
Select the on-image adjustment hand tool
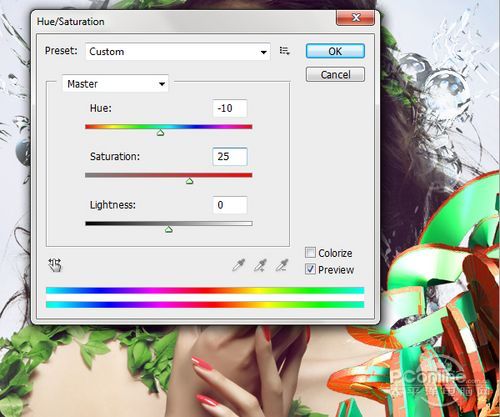pyautogui.click(x=55, y=265)
